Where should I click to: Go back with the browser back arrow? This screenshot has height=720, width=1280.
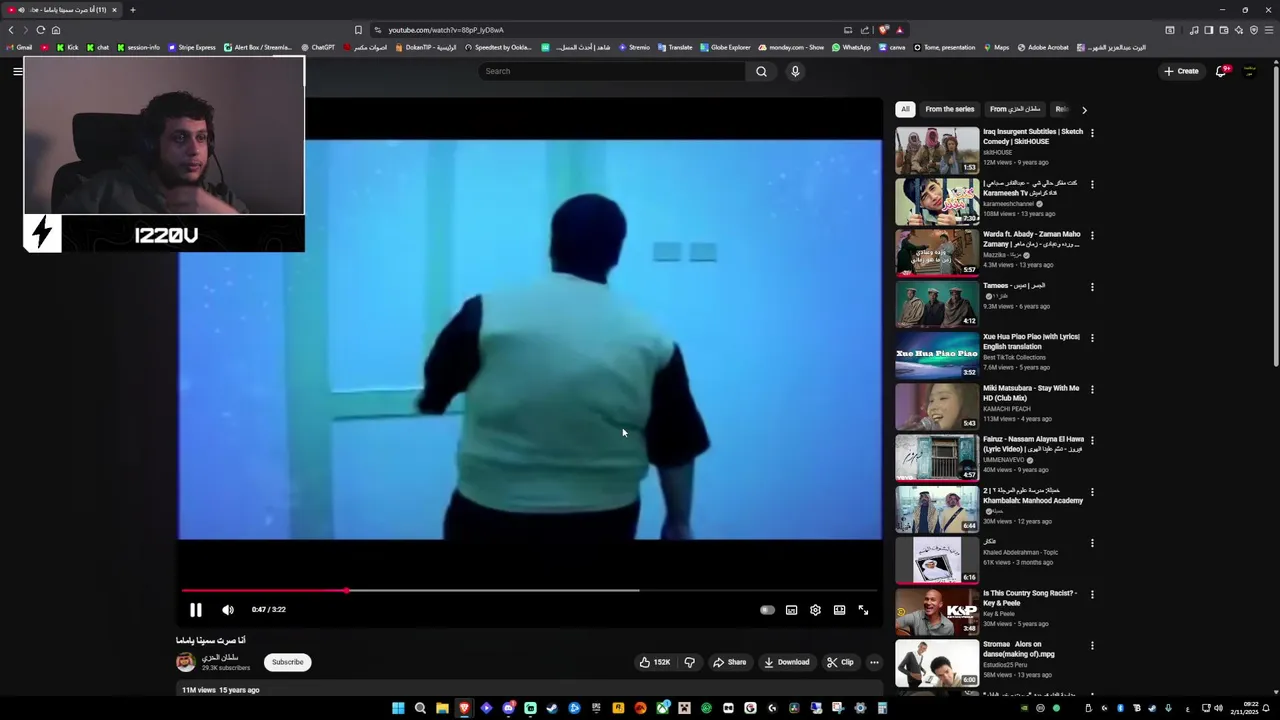pos(11,30)
